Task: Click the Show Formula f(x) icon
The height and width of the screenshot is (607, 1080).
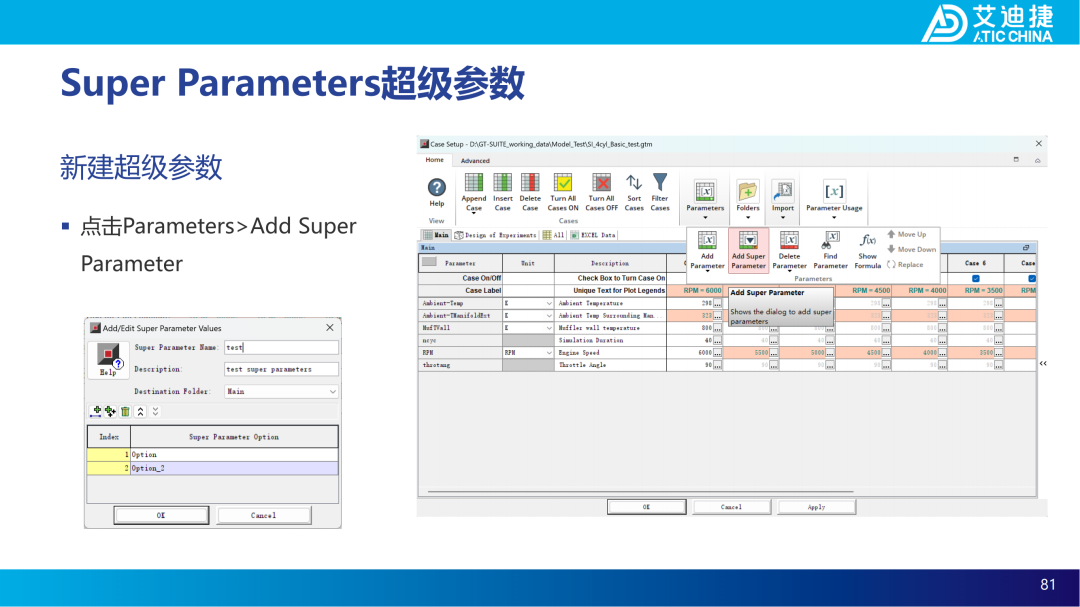Action: tap(868, 240)
